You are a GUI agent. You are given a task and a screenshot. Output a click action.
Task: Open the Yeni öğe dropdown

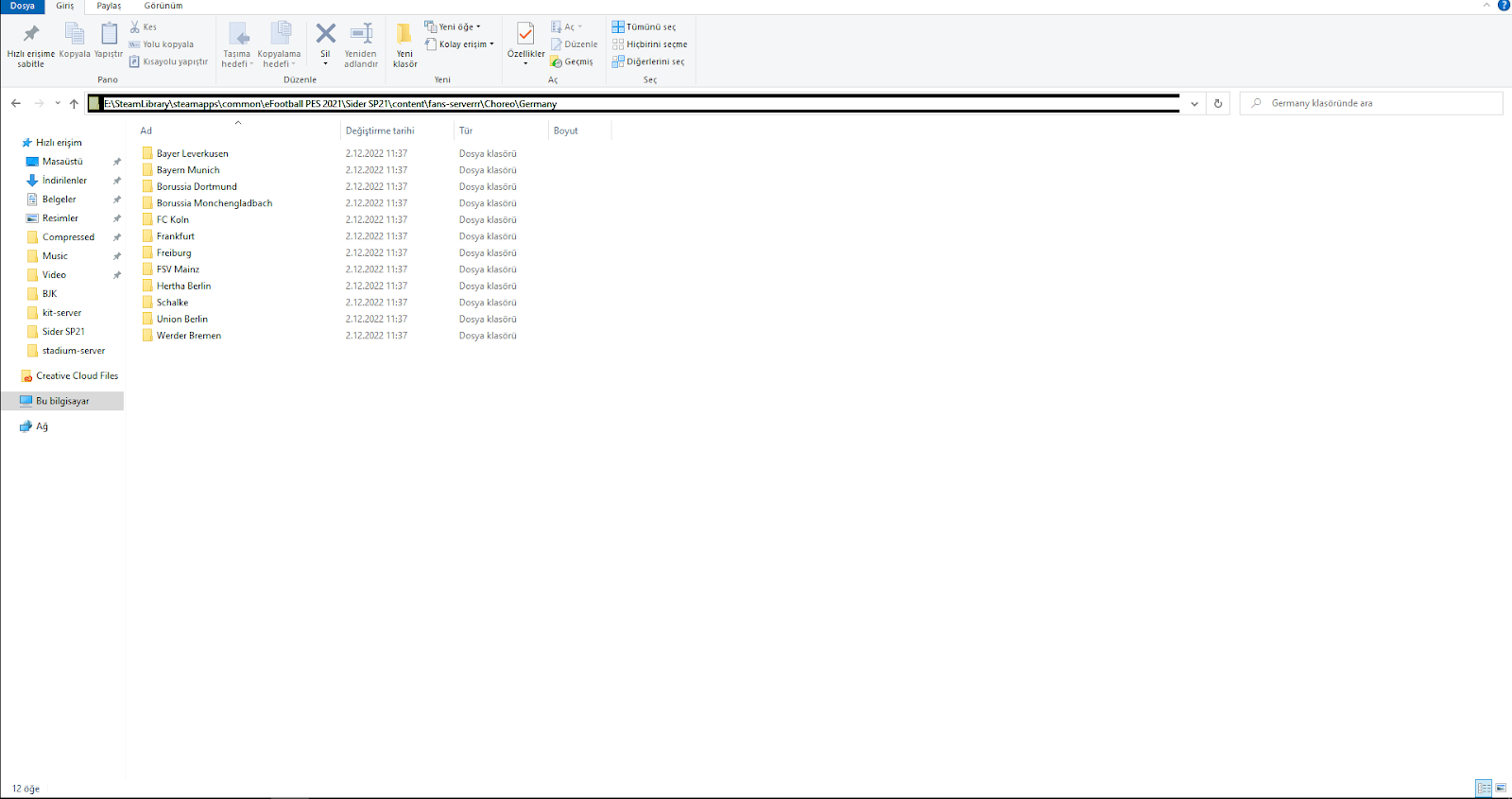[453, 26]
